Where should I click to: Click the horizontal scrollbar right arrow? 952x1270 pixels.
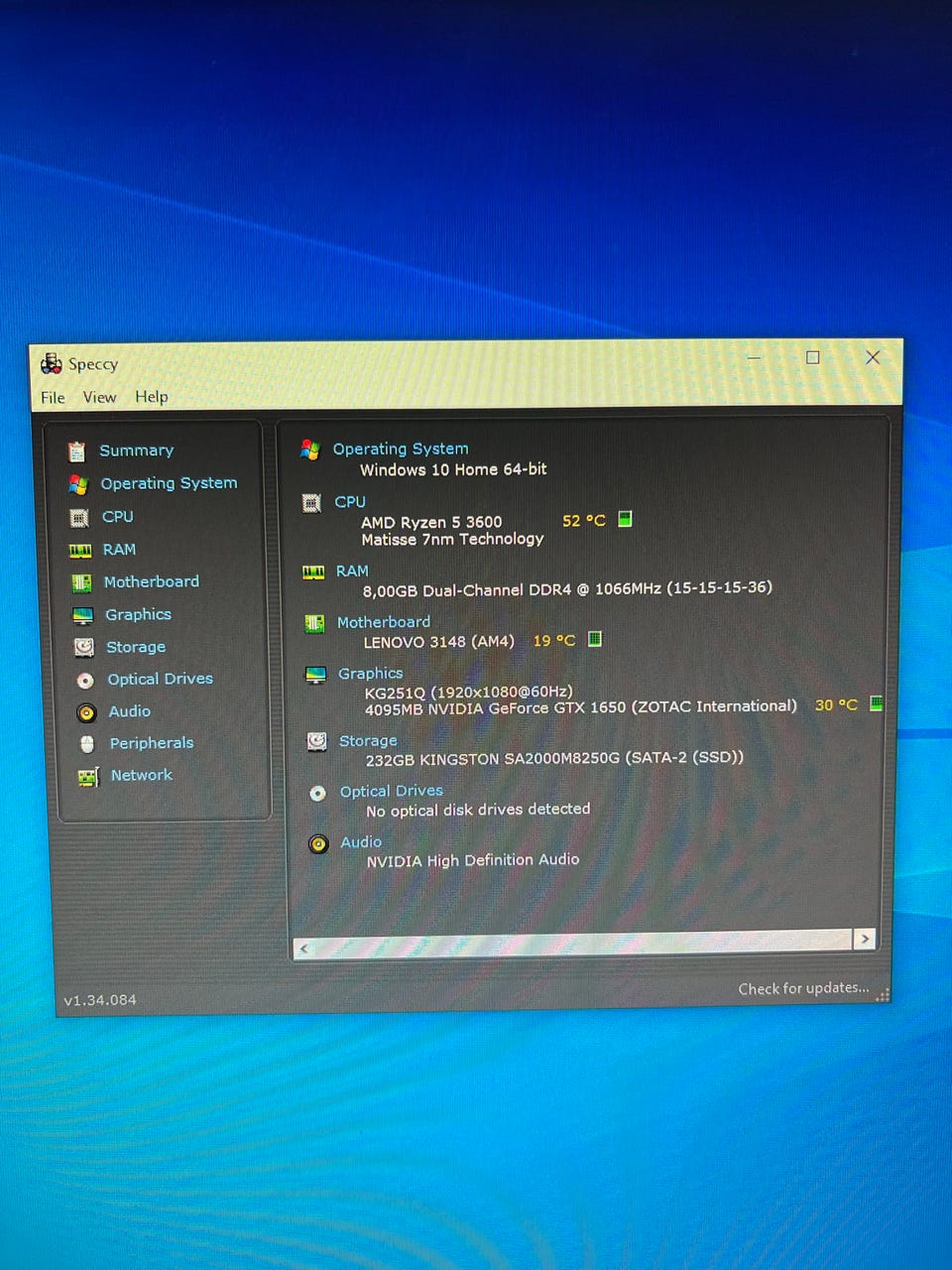pyautogui.click(x=865, y=939)
